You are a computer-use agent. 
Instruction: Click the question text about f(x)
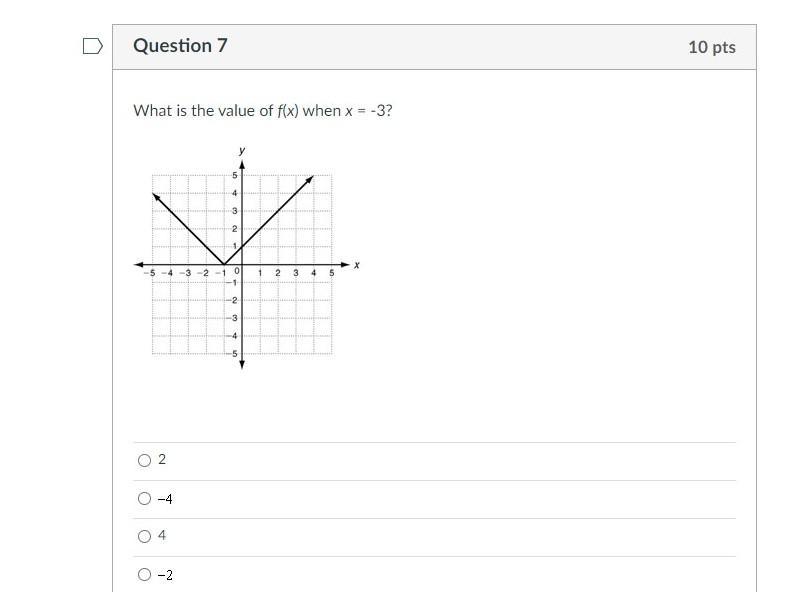click(262, 111)
